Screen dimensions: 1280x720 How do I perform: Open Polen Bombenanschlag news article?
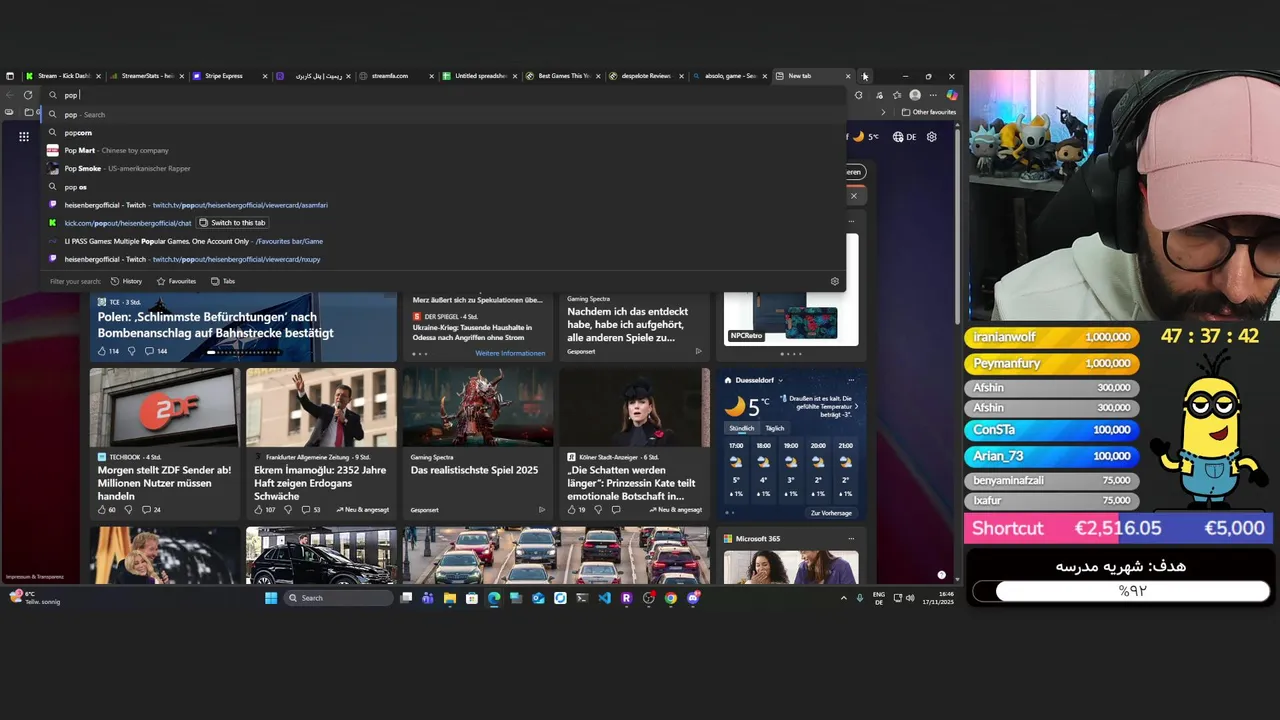click(x=216, y=325)
